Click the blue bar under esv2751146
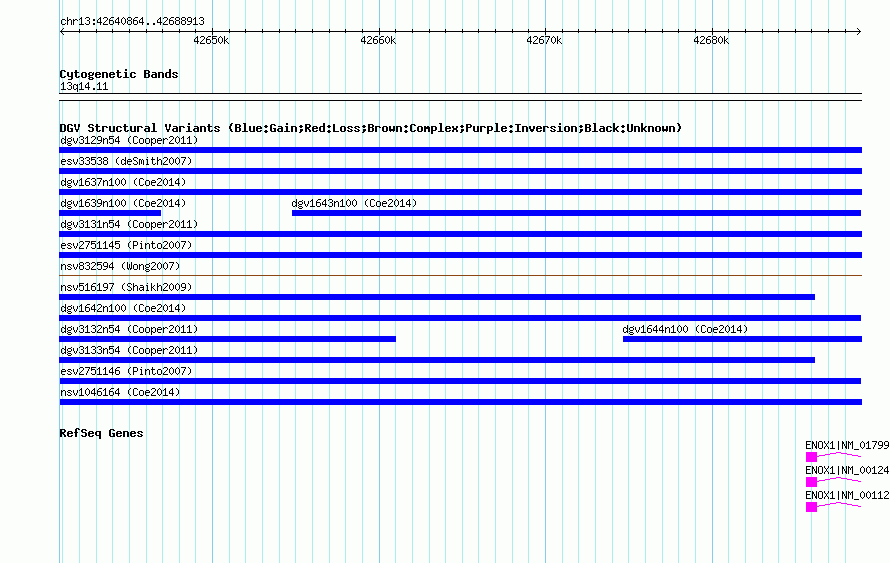Image resolution: width=890 pixels, height=563 pixels. 460,381
